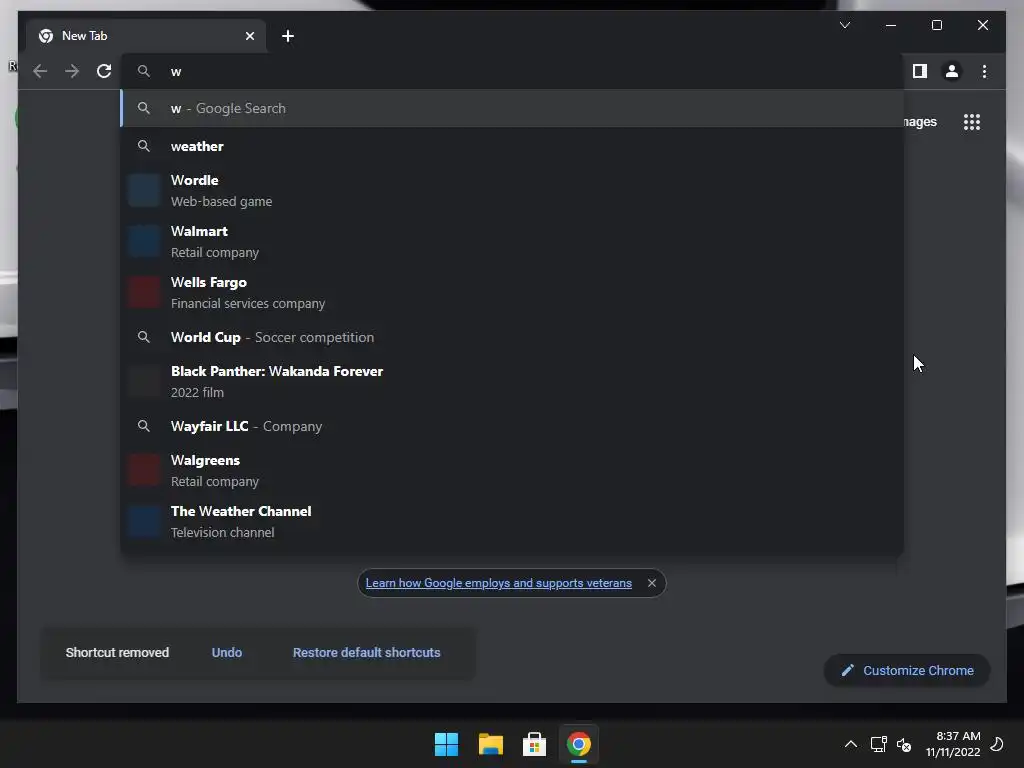Click the browser Back arrow
The width and height of the screenshot is (1024, 768).
tap(40, 71)
